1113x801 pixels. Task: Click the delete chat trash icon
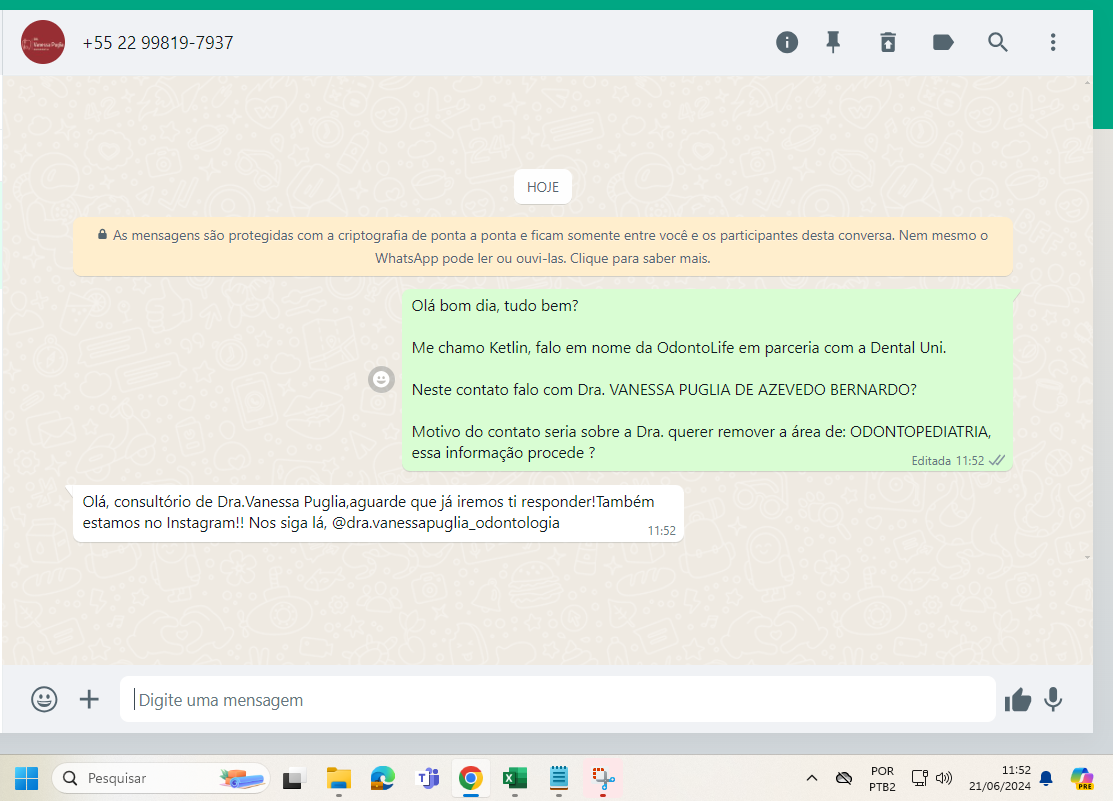click(888, 43)
